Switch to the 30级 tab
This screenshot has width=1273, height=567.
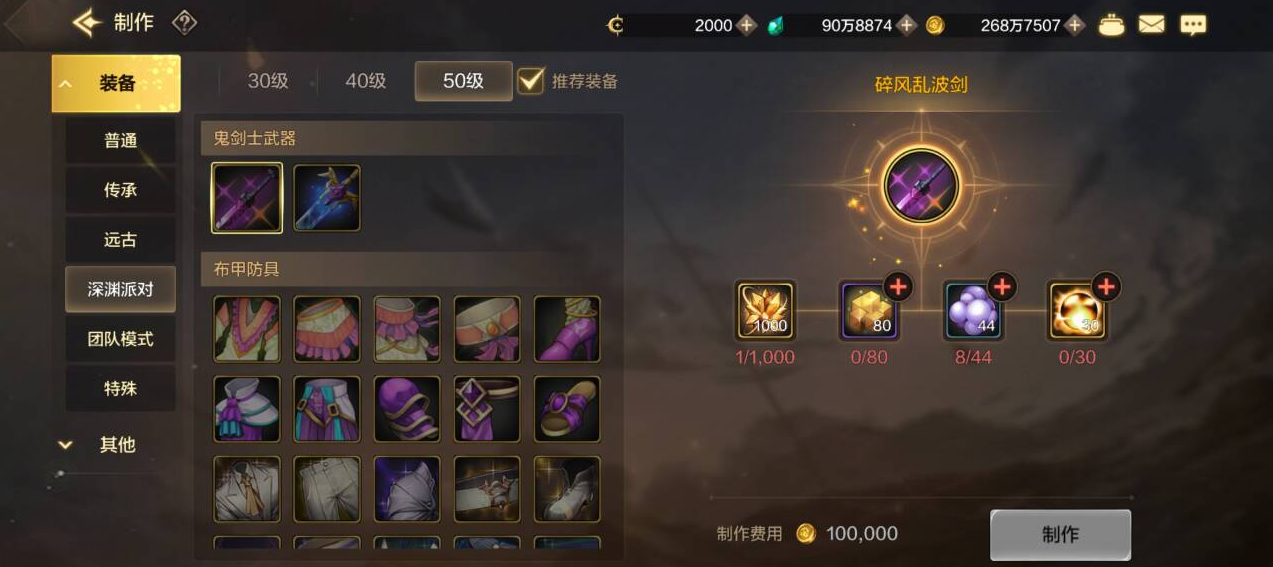click(268, 81)
